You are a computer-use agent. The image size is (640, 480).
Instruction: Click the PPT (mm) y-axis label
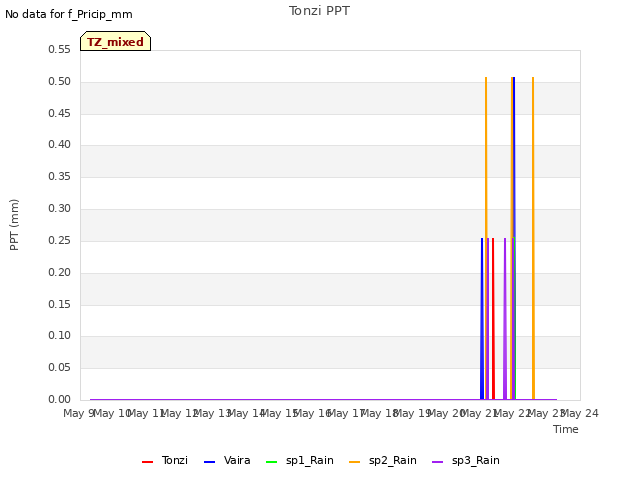pyautogui.click(x=14, y=225)
